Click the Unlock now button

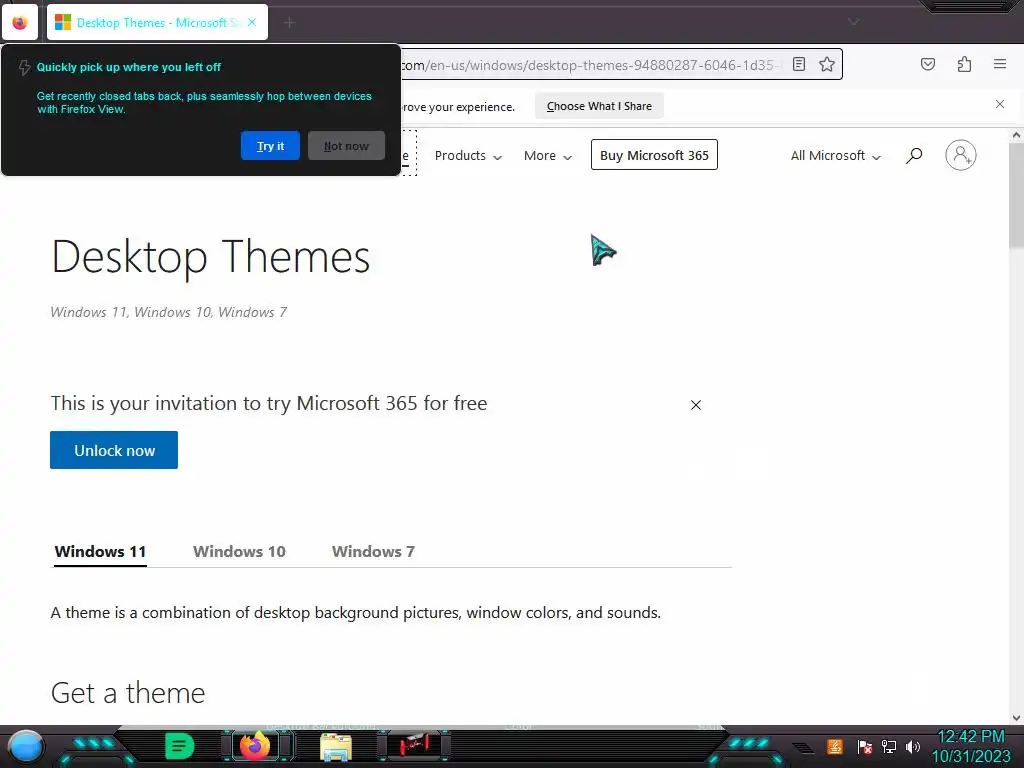coord(114,450)
